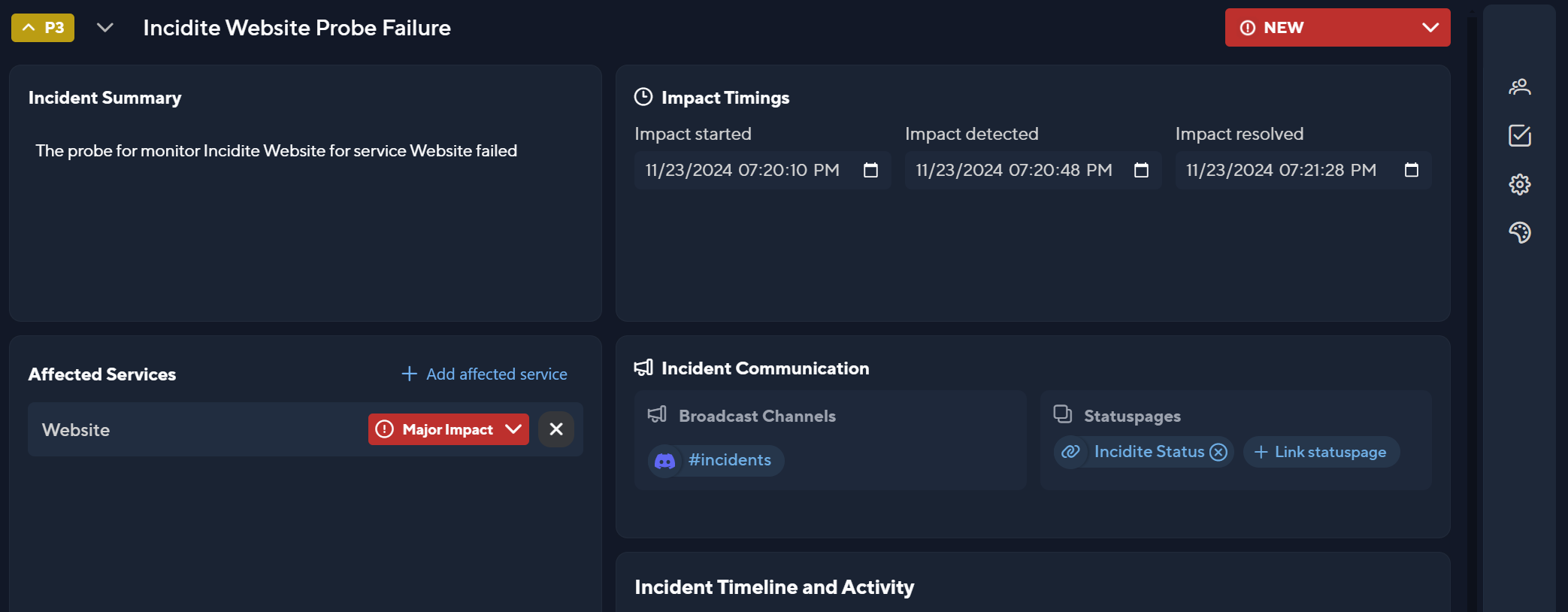Open the team members sidebar icon
The width and height of the screenshot is (1568, 612).
click(x=1519, y=87)
